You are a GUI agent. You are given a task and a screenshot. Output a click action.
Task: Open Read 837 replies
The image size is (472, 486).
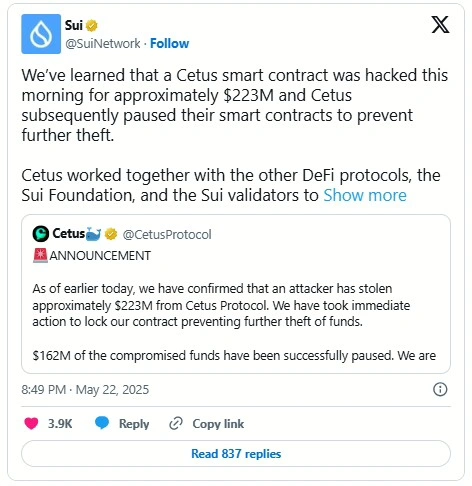coord(236,454)
